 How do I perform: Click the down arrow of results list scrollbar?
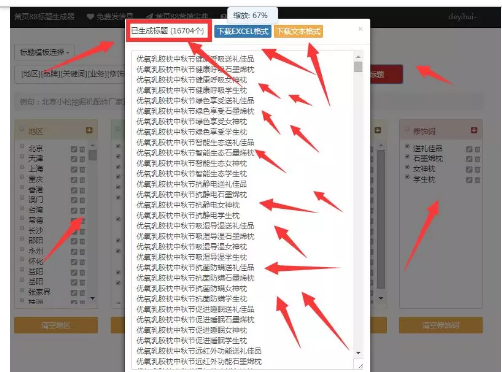point(358,353)
